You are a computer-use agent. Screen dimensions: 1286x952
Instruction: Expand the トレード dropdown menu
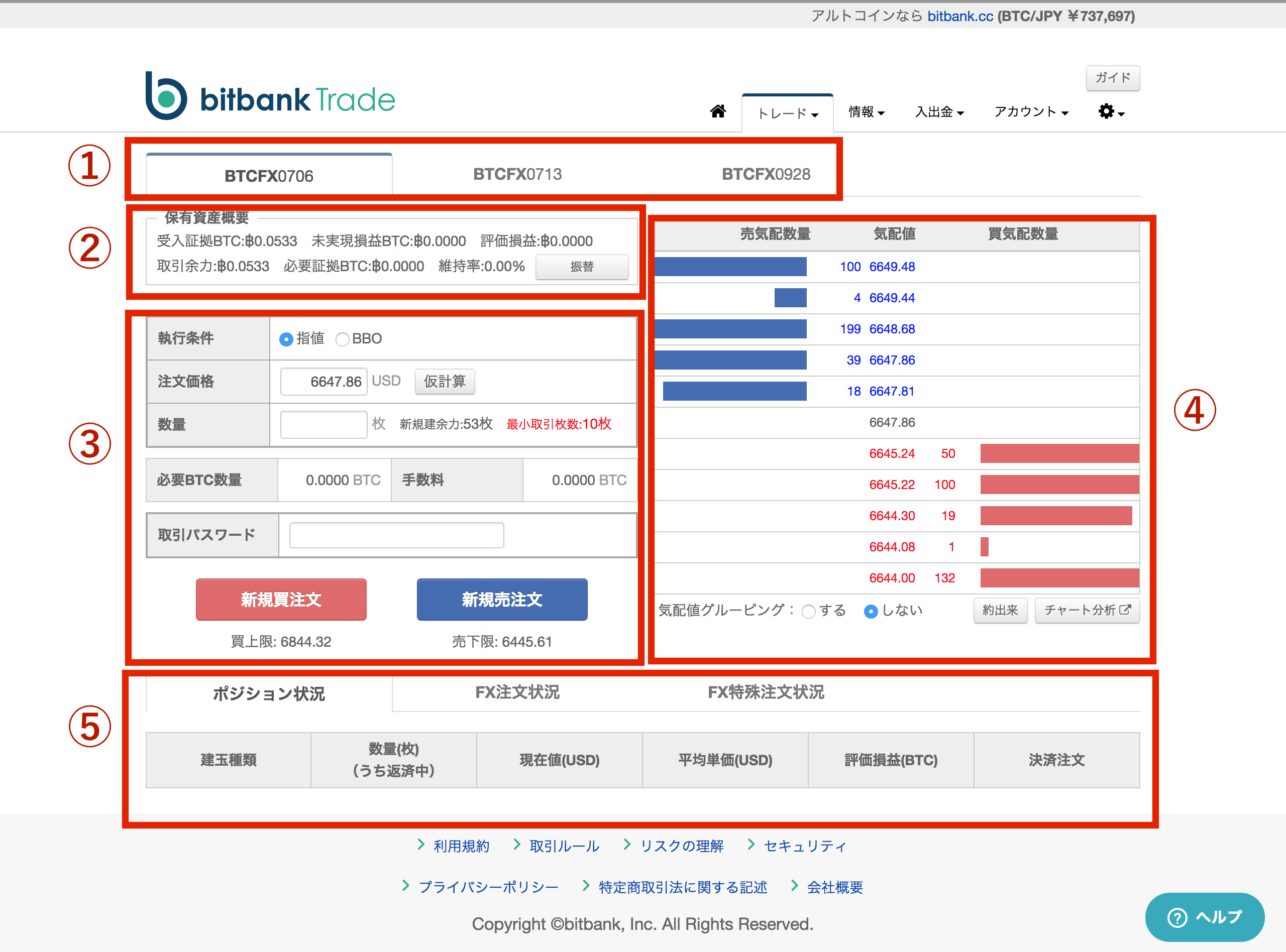pyautogui.click(x=787, y=113)
